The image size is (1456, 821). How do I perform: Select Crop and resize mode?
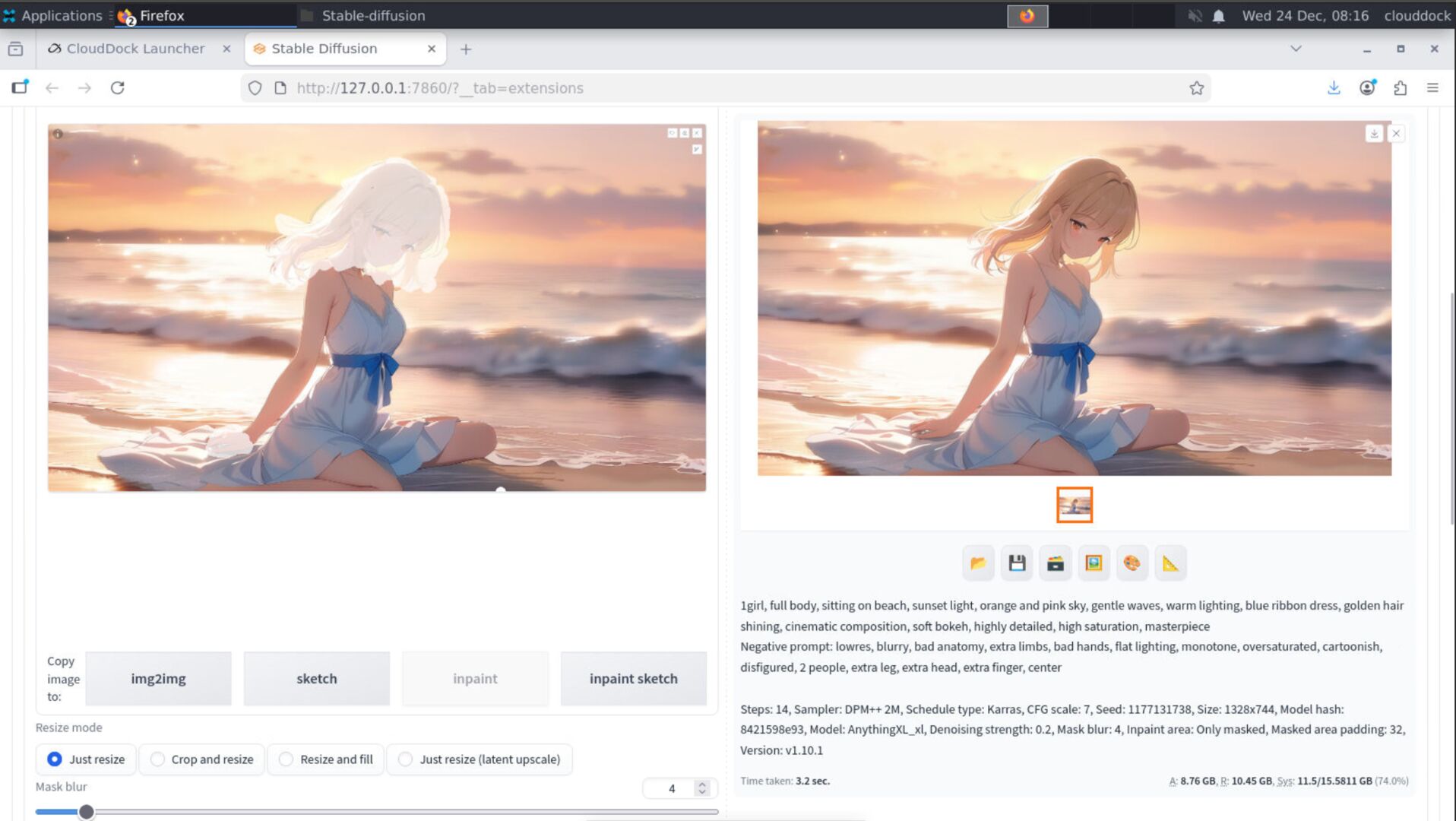point(157,759)
